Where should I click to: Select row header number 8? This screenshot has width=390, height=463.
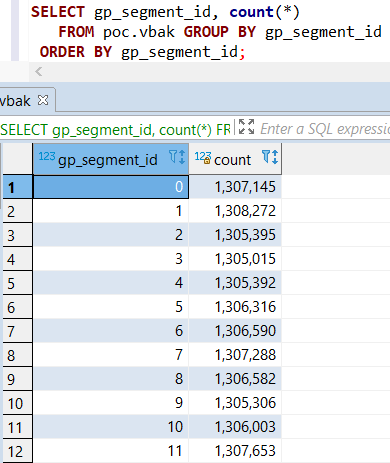tap(17, 355)
